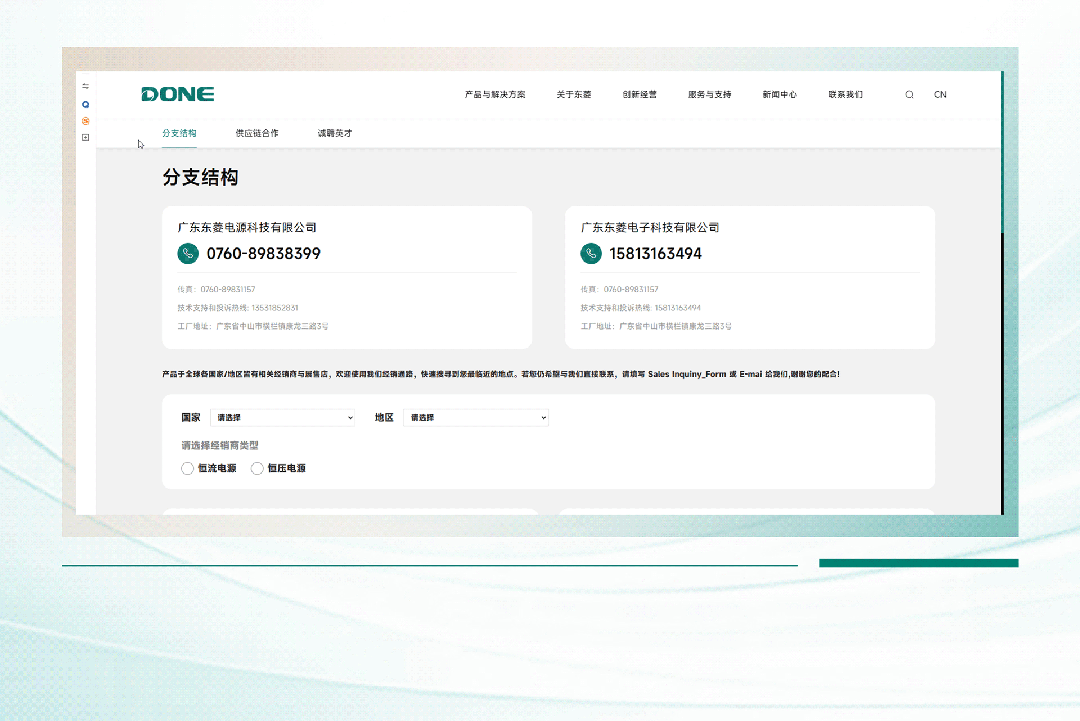Expand the 国家 country dropdown
The image size is (1080, 721).
pos(282,417)
